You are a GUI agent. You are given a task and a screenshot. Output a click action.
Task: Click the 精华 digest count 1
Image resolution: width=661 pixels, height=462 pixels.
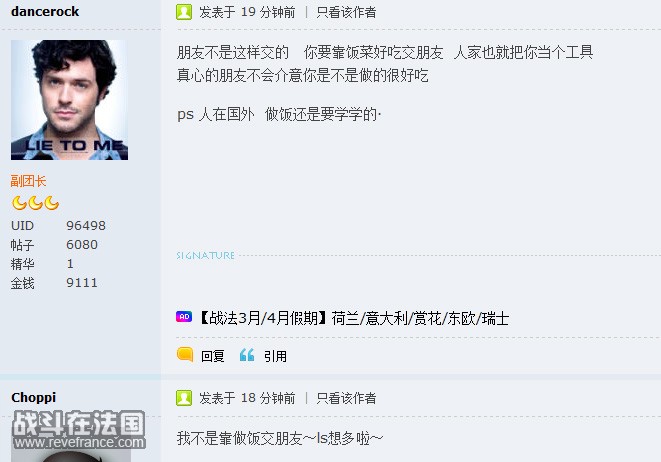click(x=70, y=264)
